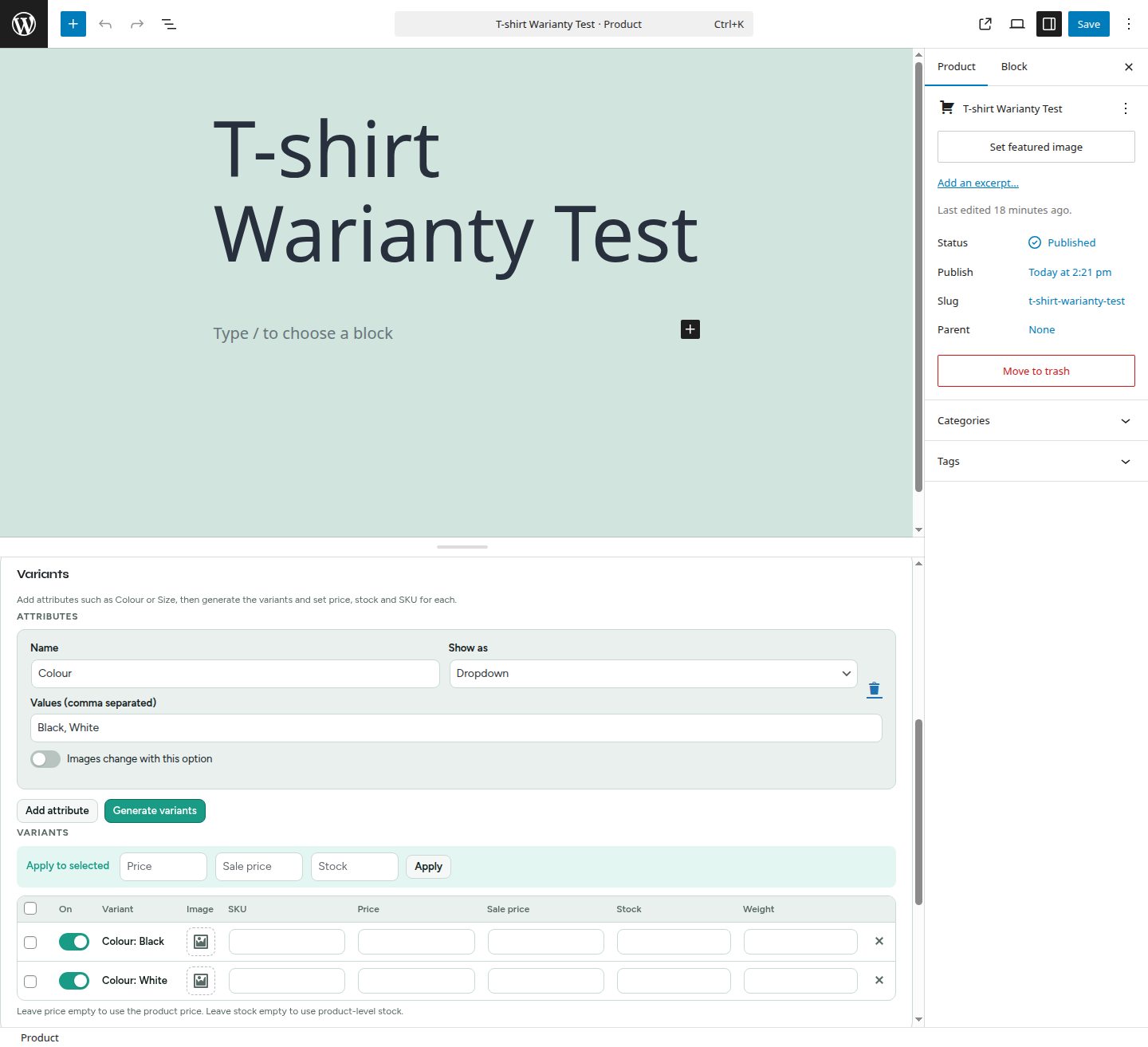This screenshot has width=1148, height=1047.
Task: Change the Parent setting from None
Action: [1042, 330]
